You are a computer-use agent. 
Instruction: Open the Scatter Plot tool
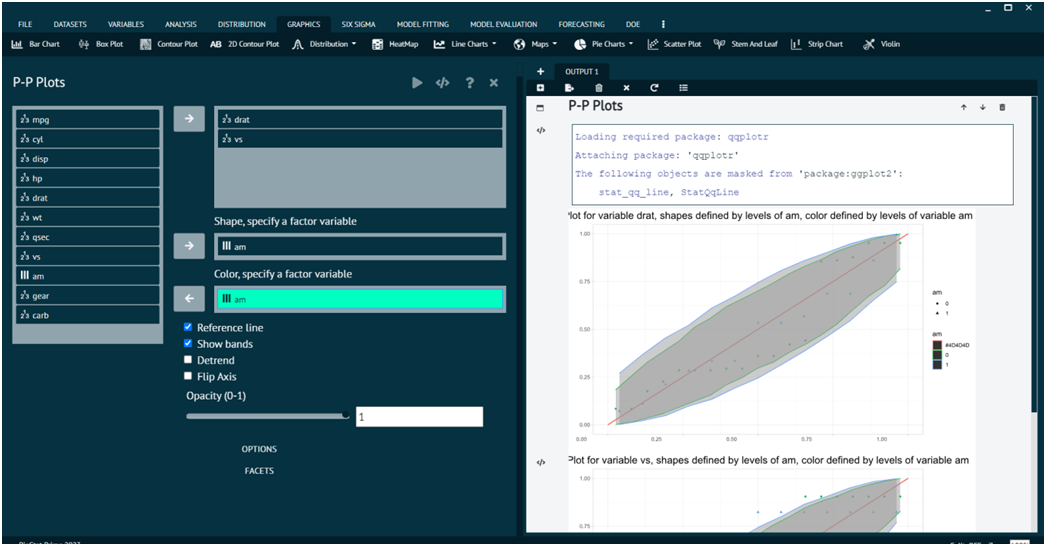click(674, 44)
